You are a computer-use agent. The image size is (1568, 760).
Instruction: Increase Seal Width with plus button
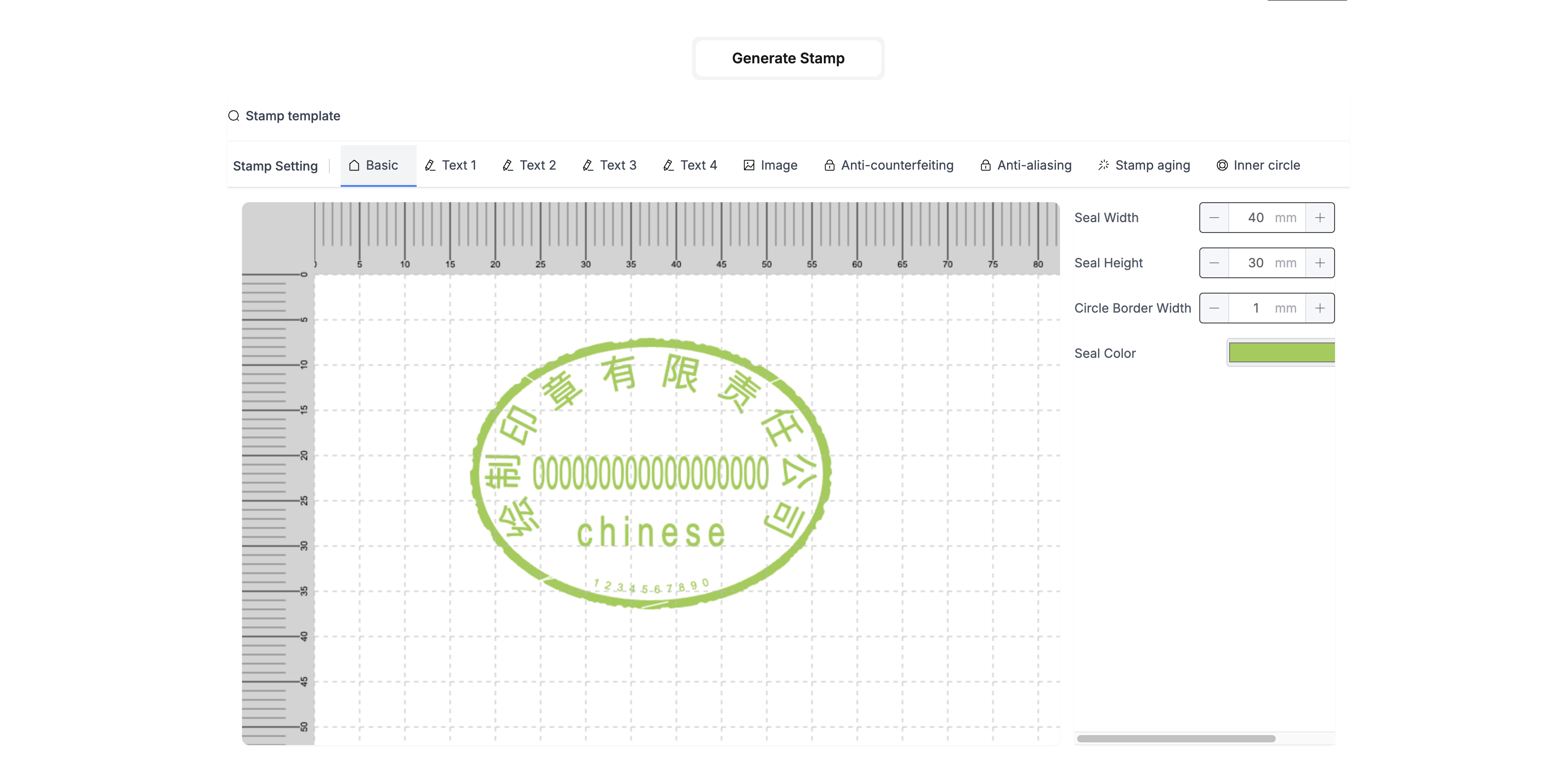click(1319, 218)
